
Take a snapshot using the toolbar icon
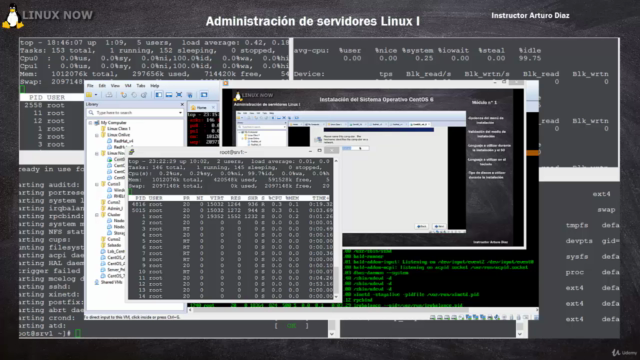(x=124, y=95)
